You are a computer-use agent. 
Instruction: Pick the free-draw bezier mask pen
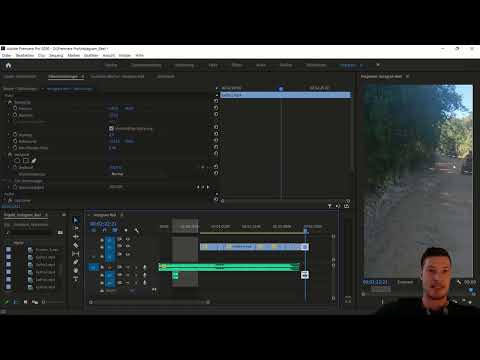click(x=34, y=161)
